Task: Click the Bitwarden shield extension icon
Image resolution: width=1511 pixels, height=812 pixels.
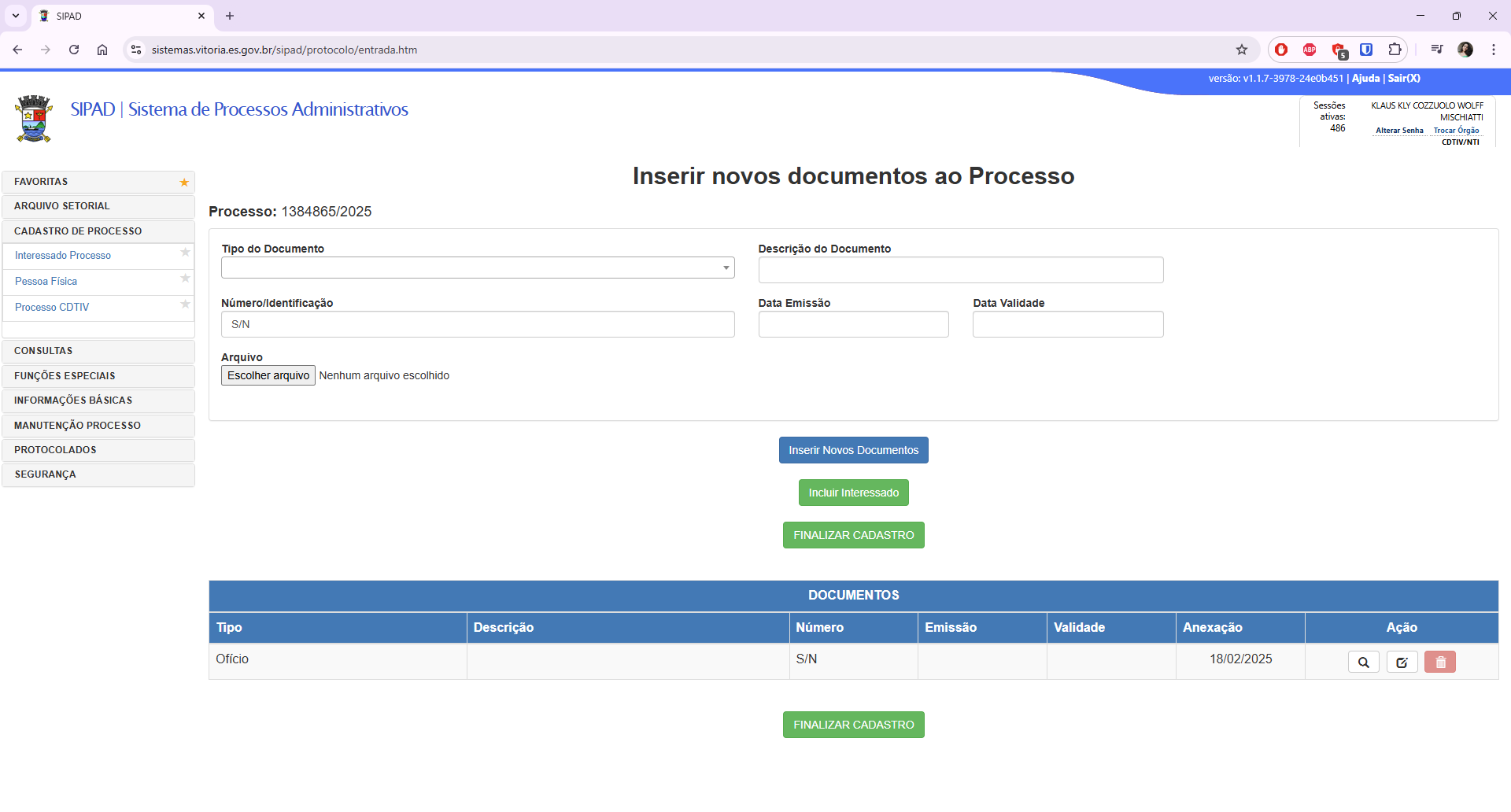Action: point(1366,50)
